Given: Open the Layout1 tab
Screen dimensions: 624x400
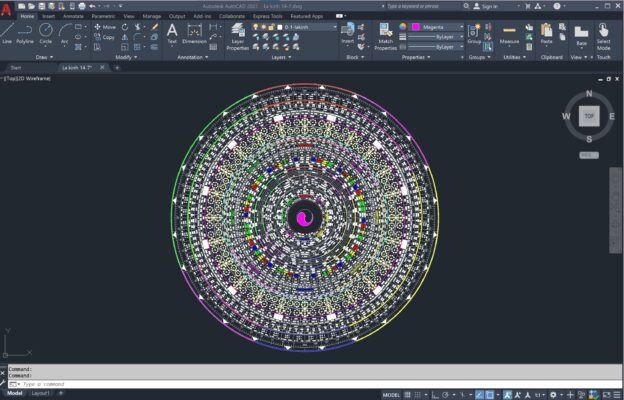Looking at the screenshot, I should [x=41, y=394].
